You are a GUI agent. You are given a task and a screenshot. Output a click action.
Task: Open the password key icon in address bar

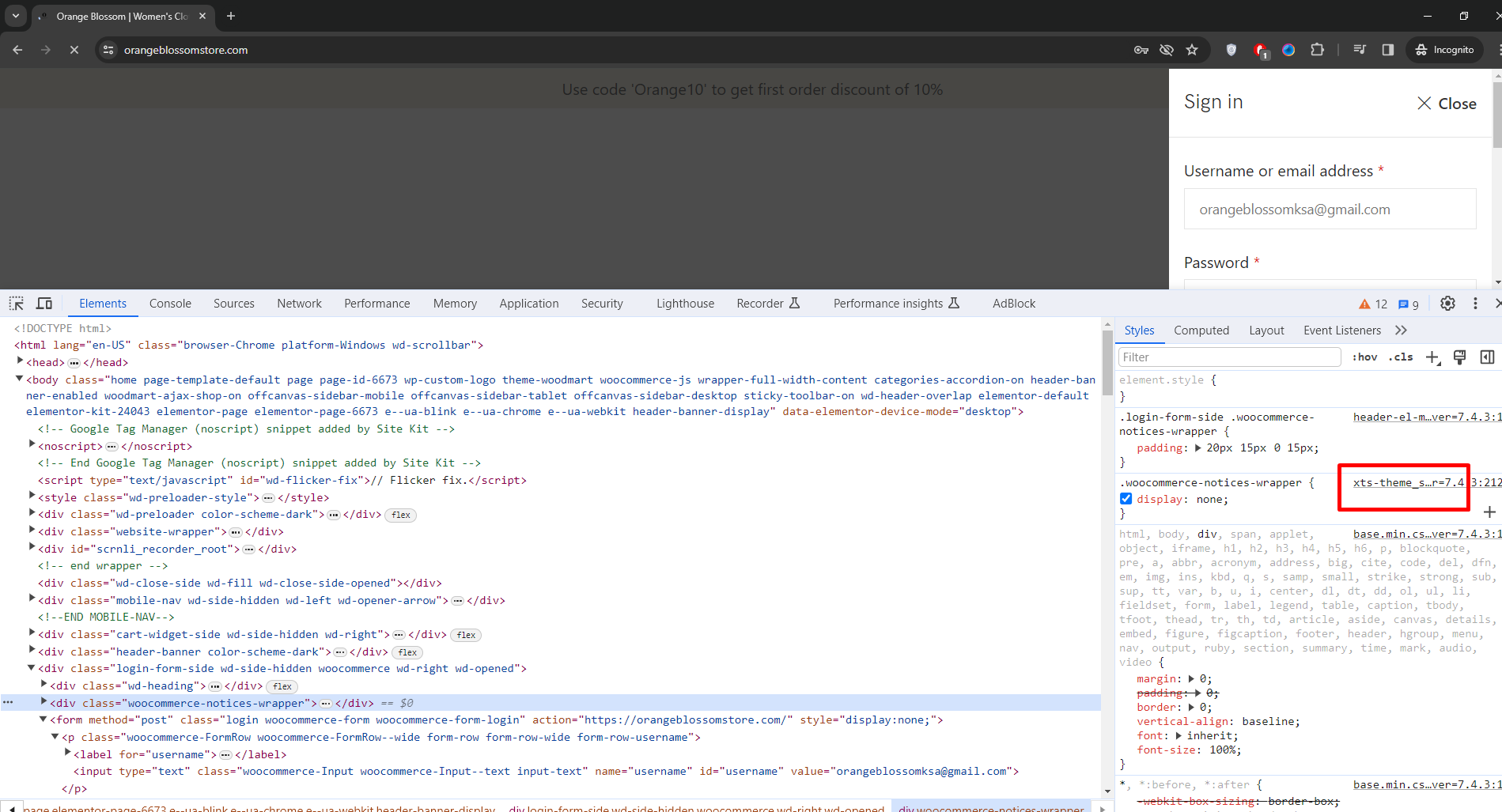tap(1141, 50)
